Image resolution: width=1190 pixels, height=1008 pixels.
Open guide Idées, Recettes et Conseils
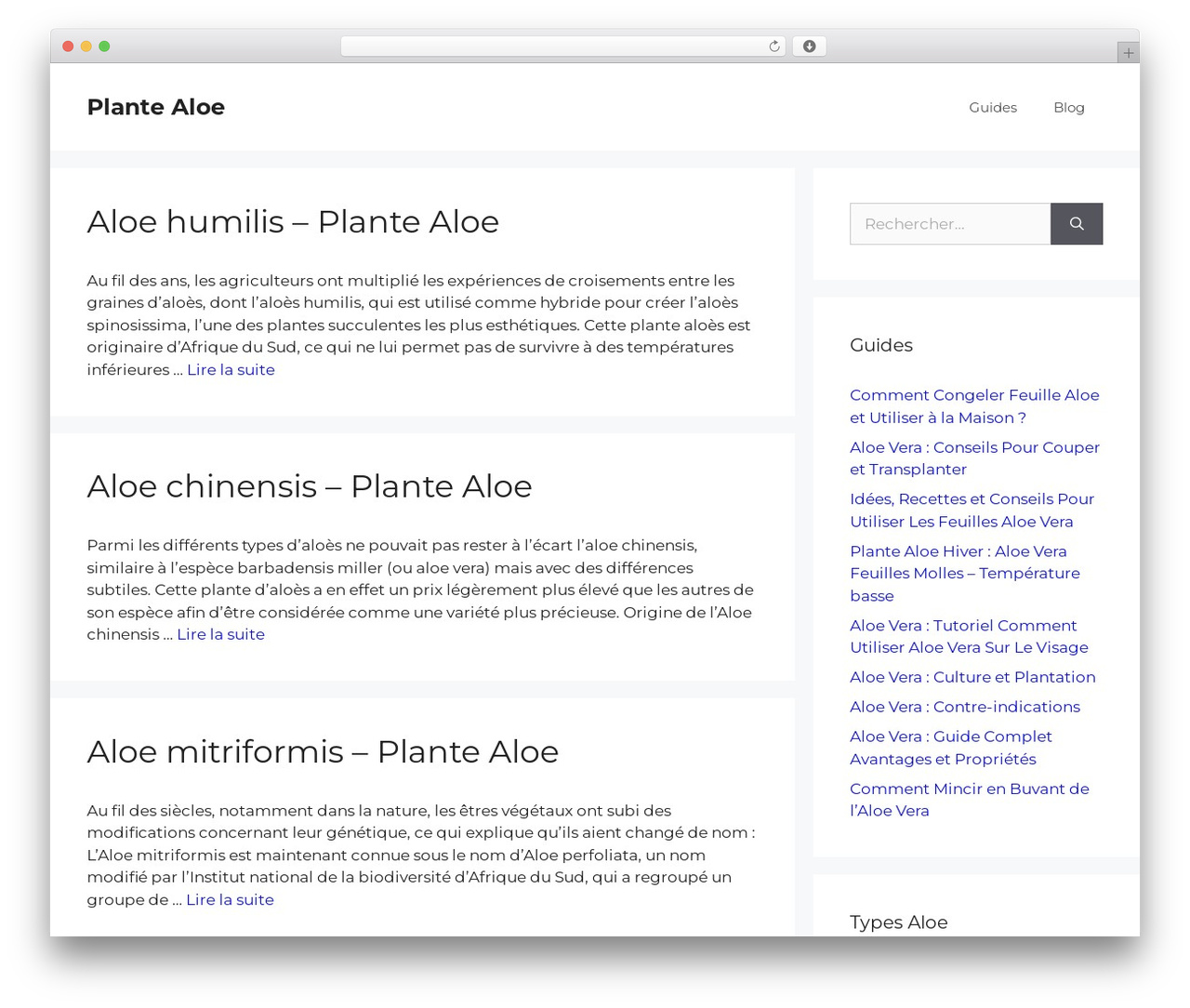coord(972,511)
